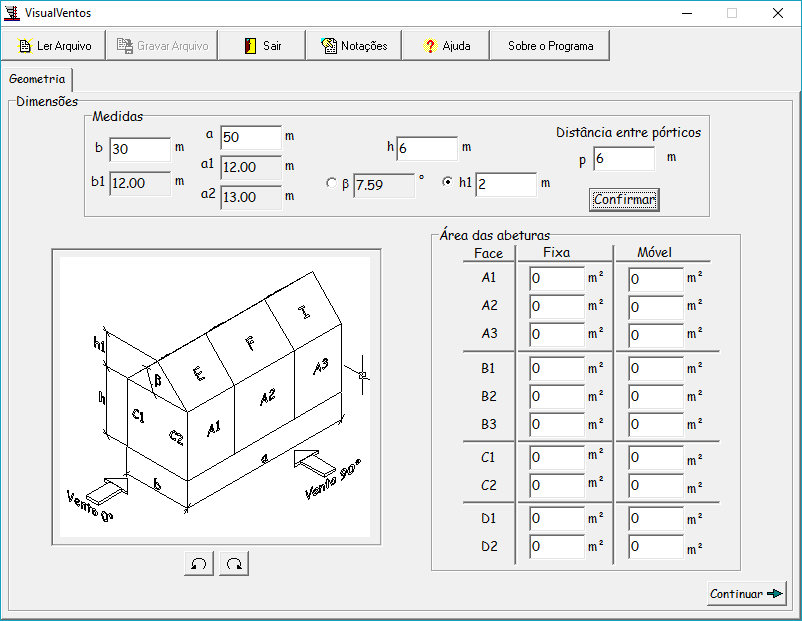Click the C2 Móvel area field
This screenshot has width=802, height=621.
(656, 485)
